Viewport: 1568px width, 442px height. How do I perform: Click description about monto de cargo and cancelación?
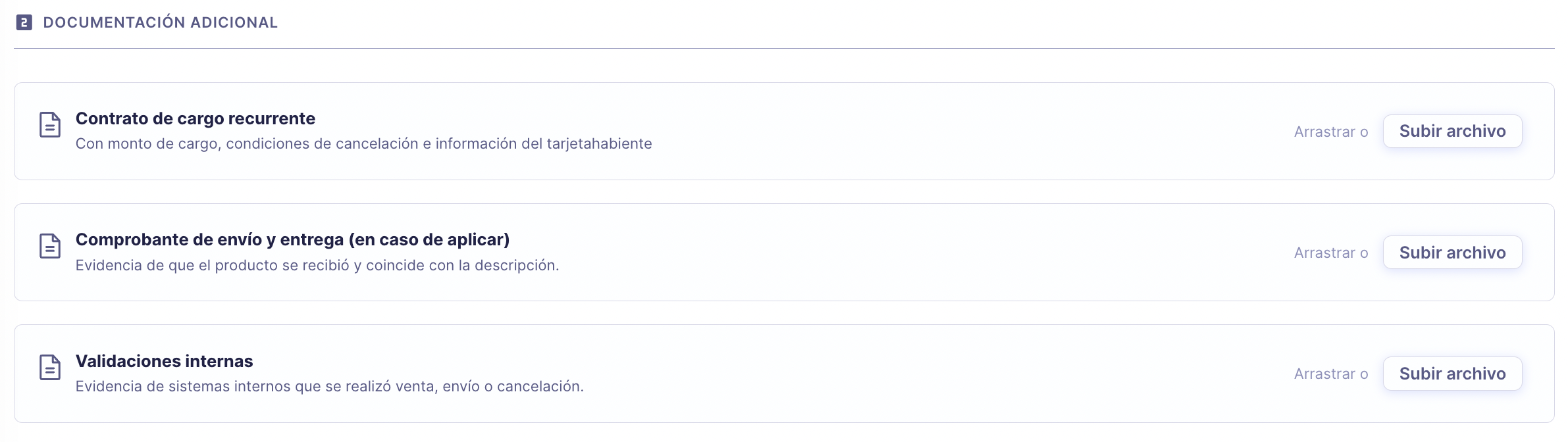[363, 143]
